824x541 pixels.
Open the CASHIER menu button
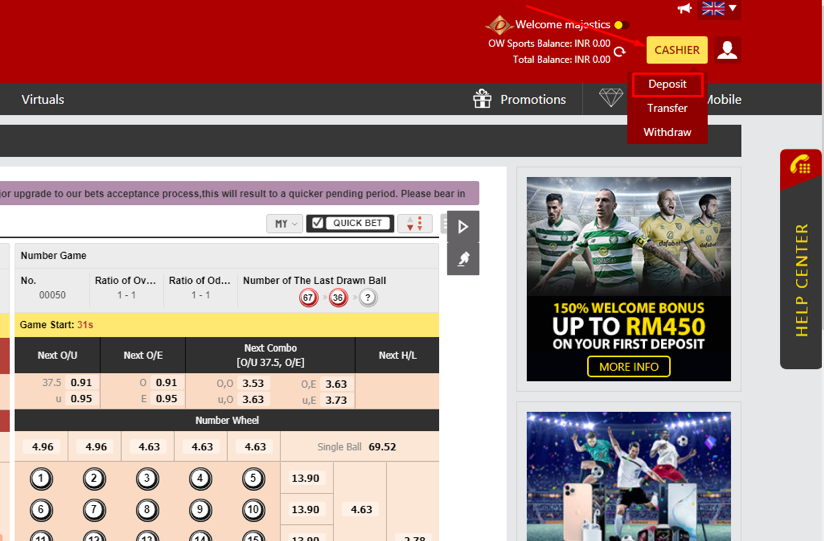pos(677,50)
